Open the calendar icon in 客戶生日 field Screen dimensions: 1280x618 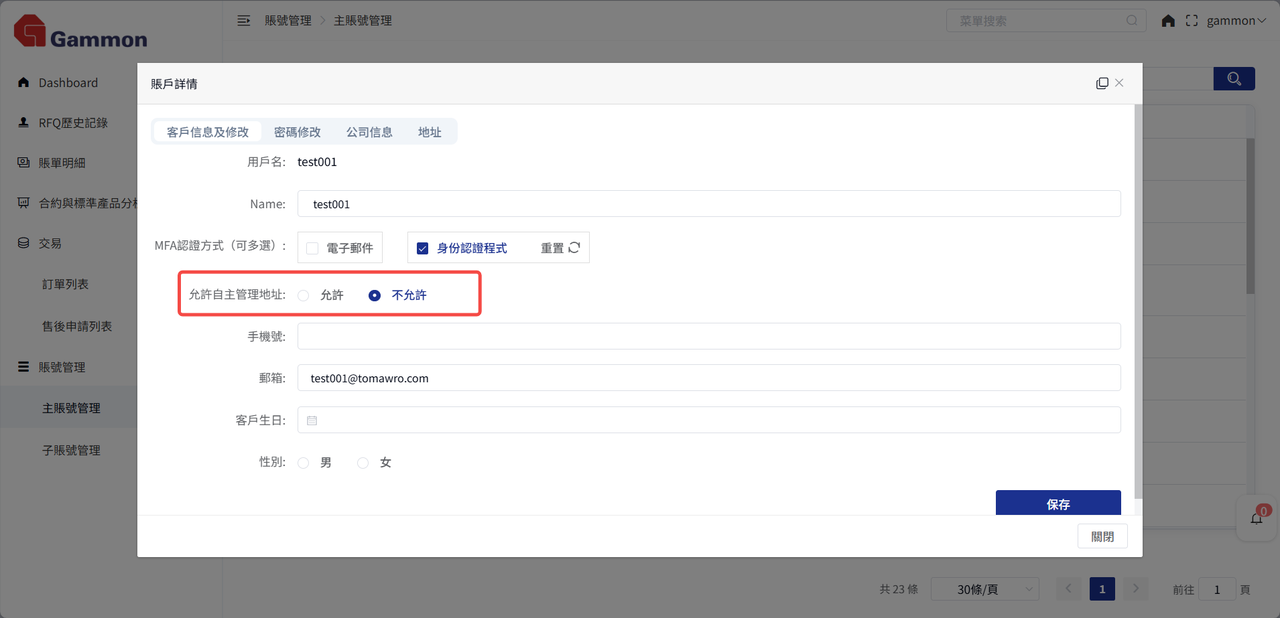pos(312,421)
